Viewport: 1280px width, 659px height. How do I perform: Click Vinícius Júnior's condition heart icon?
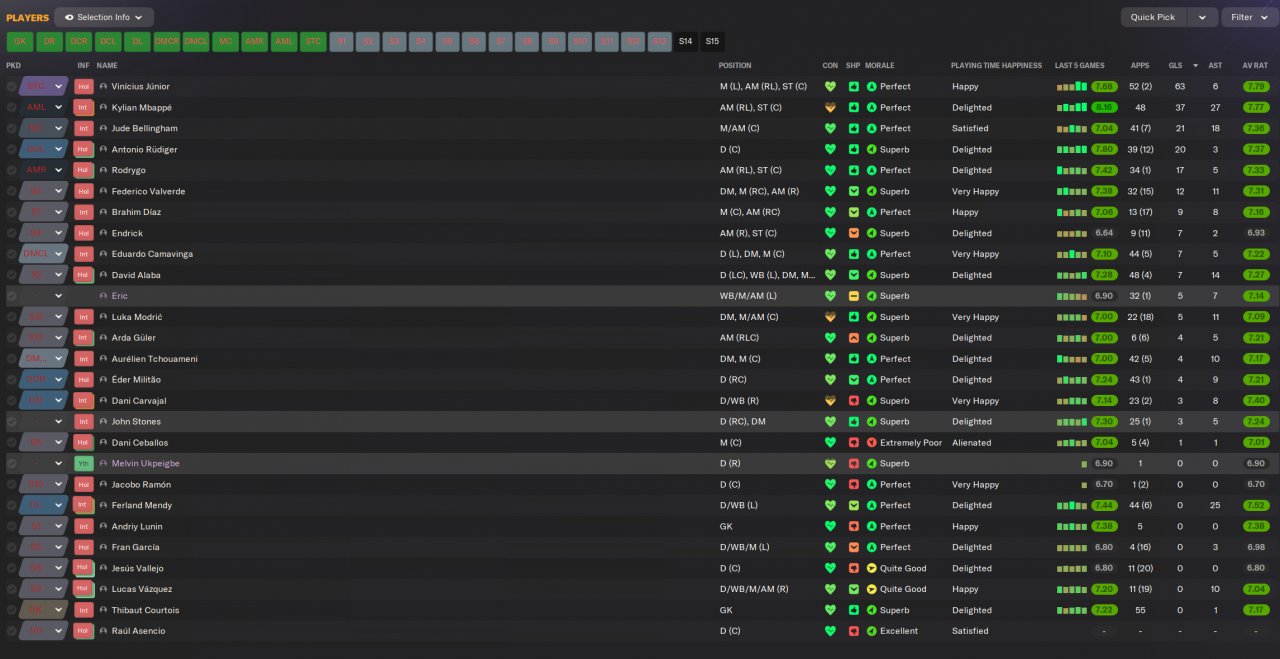829,87
